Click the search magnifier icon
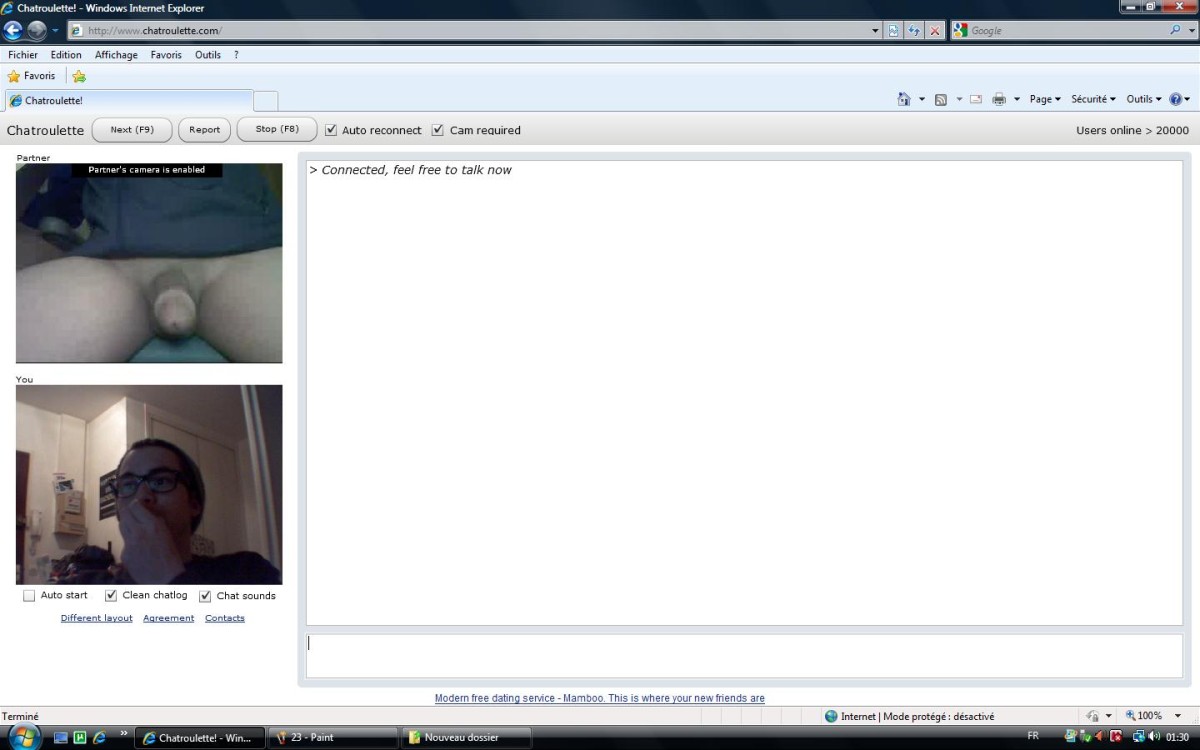Screen dimensions: 1200x750 (1175, 31)
